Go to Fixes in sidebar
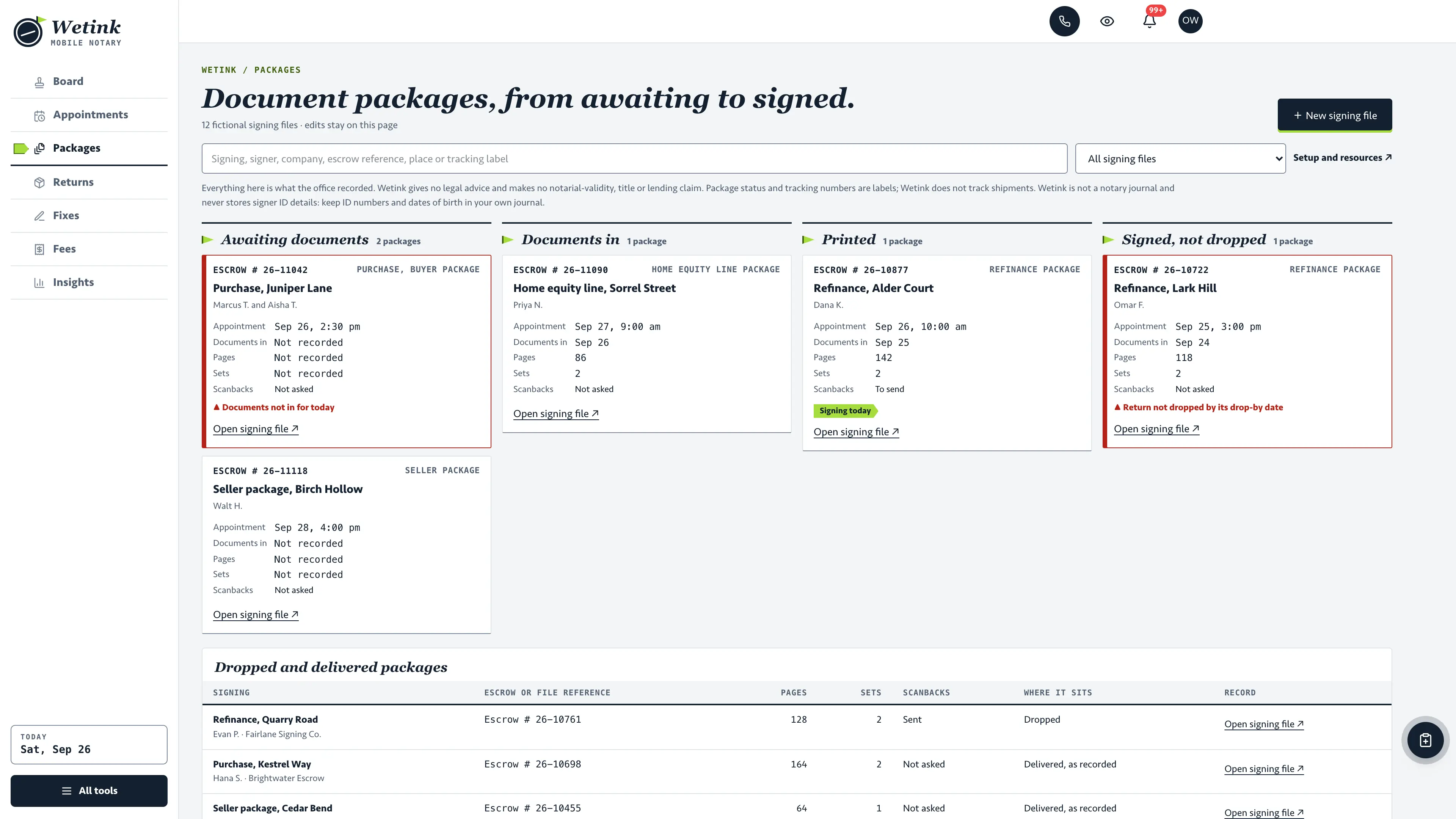The image size is (1456, 819). [89, 215]
